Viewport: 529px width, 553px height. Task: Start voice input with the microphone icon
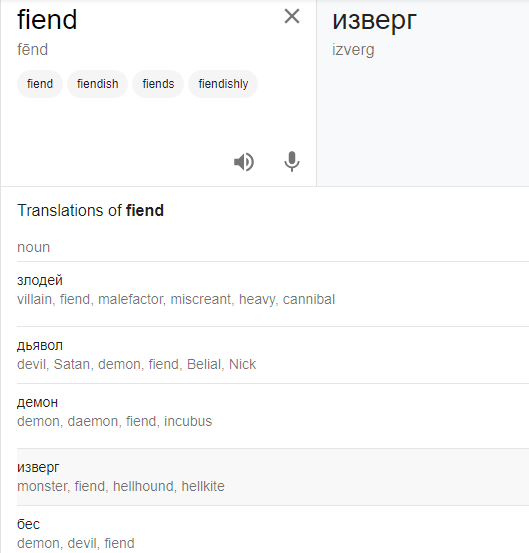[292, 162]
